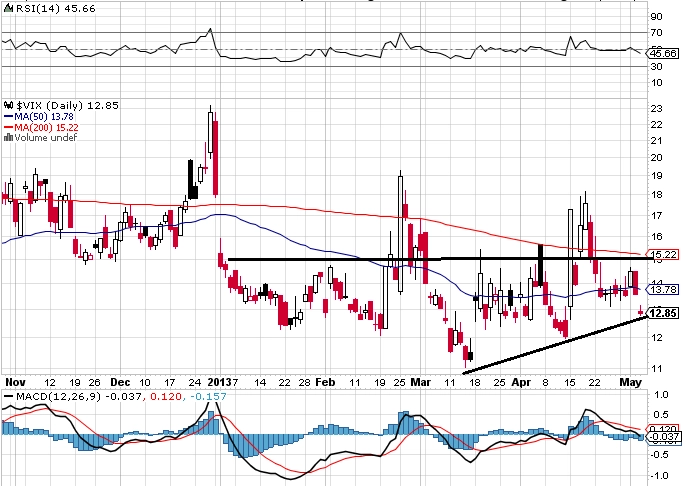Viewport: 685px width, 486px height.
Task: Click the 90 level on the RSI axis
Action: click(657, 17)
